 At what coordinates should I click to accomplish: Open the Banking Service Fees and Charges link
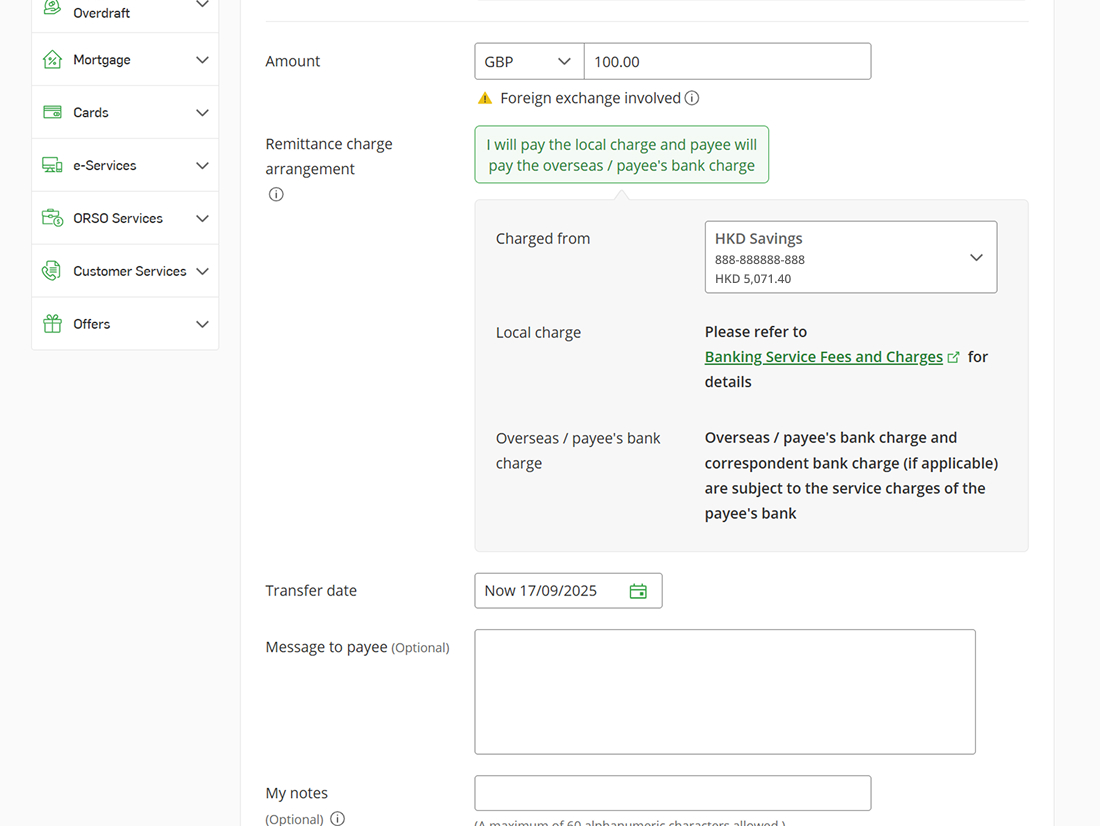click(x=823, y=356)
